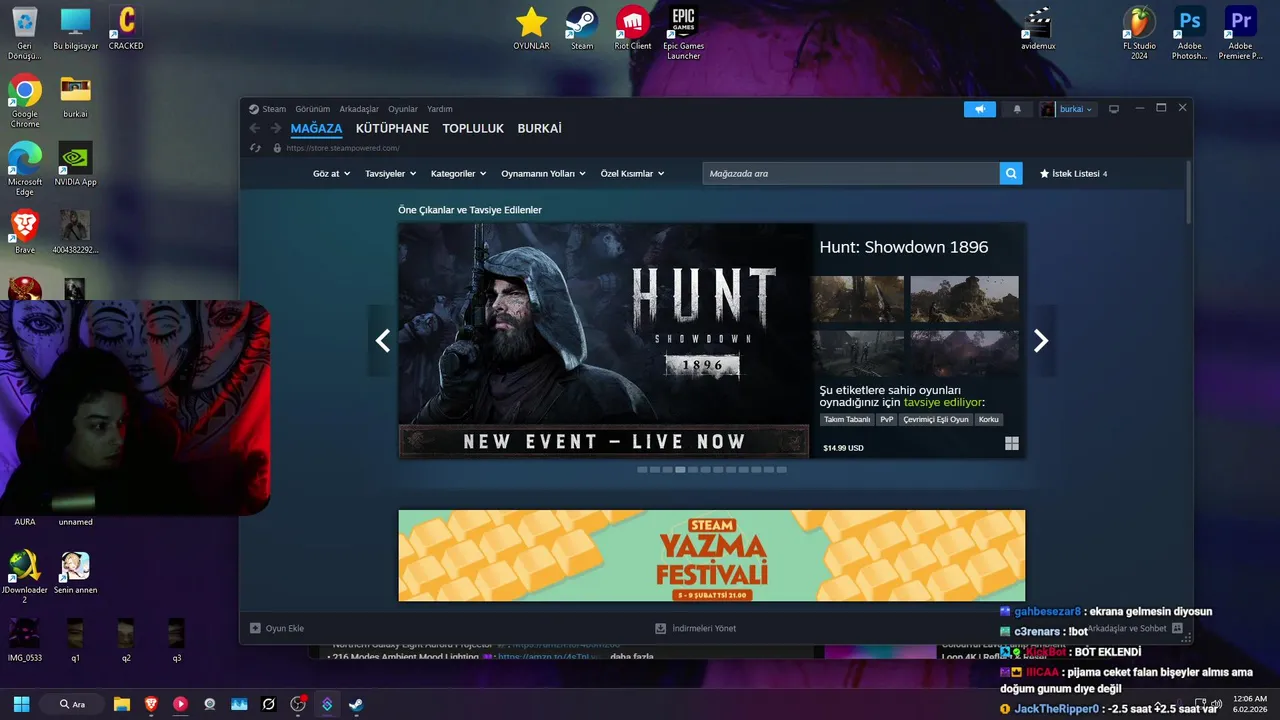
Task: Show previous featured game with left arrow
Action: (x=382, y=341)
